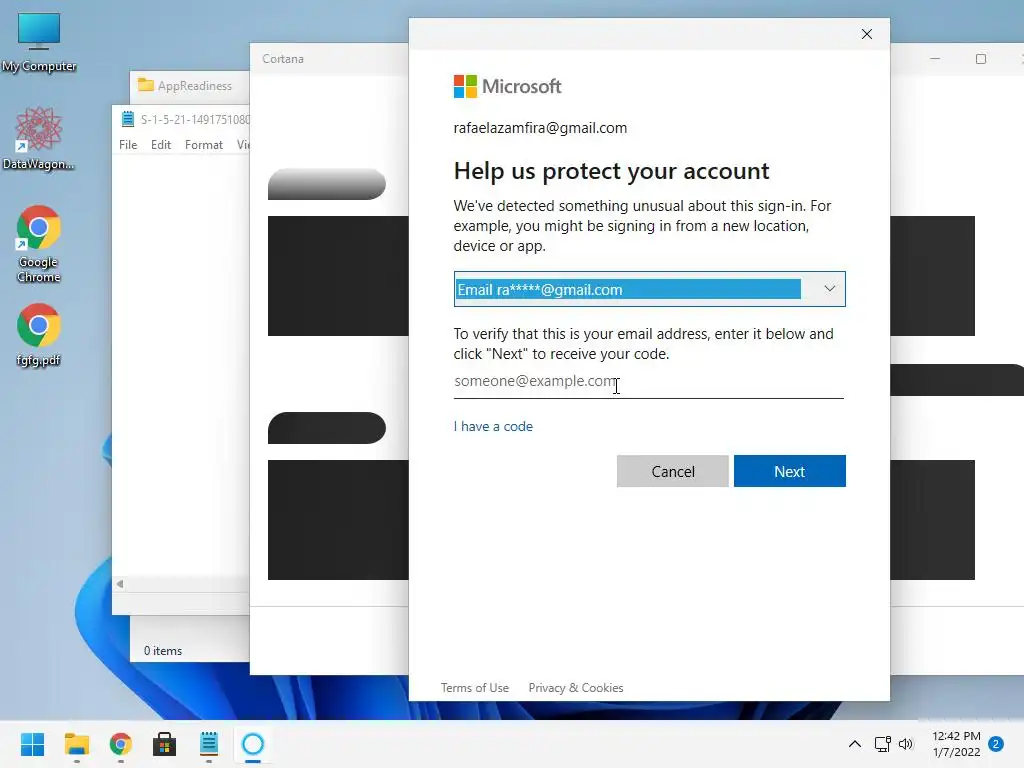This screenshot has width=1024, height=768.
Task: Click the '0 items' status in File Explorer
Action: (163, 651)
